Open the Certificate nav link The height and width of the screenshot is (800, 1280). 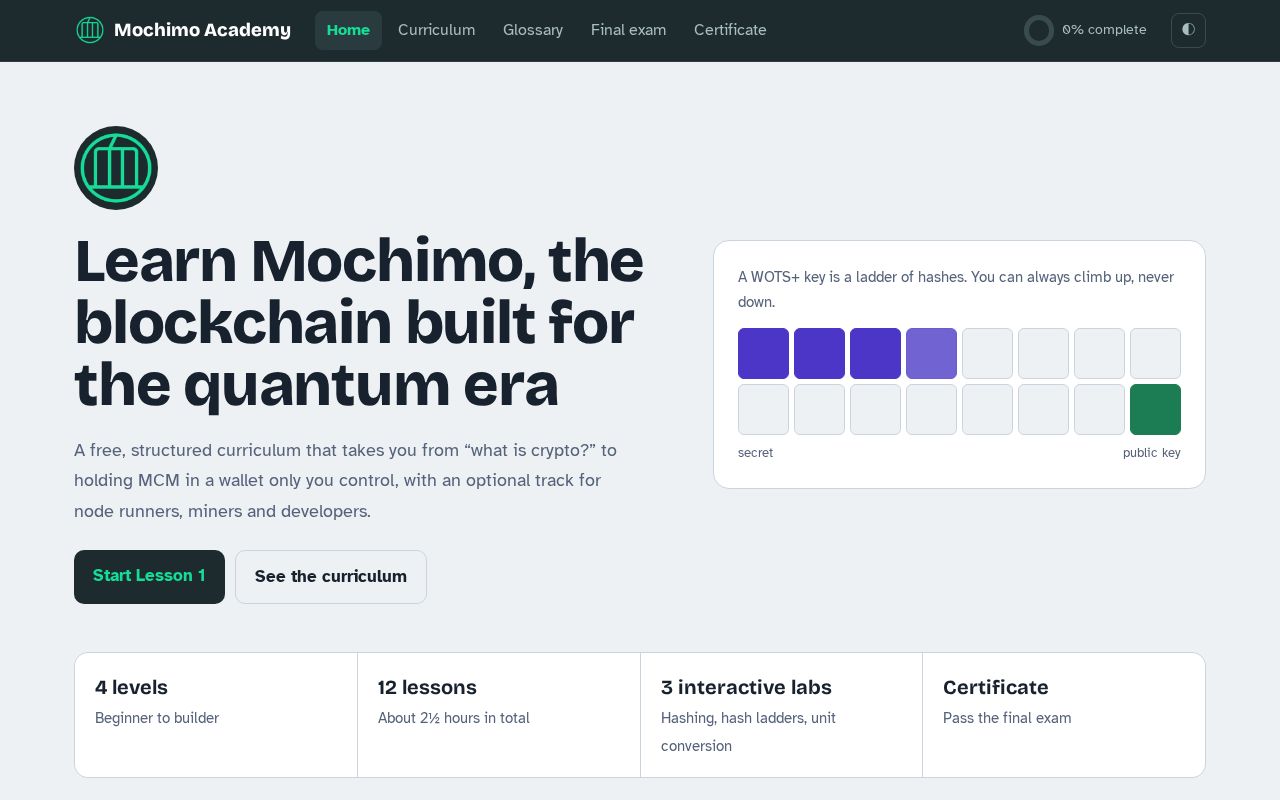730,30
